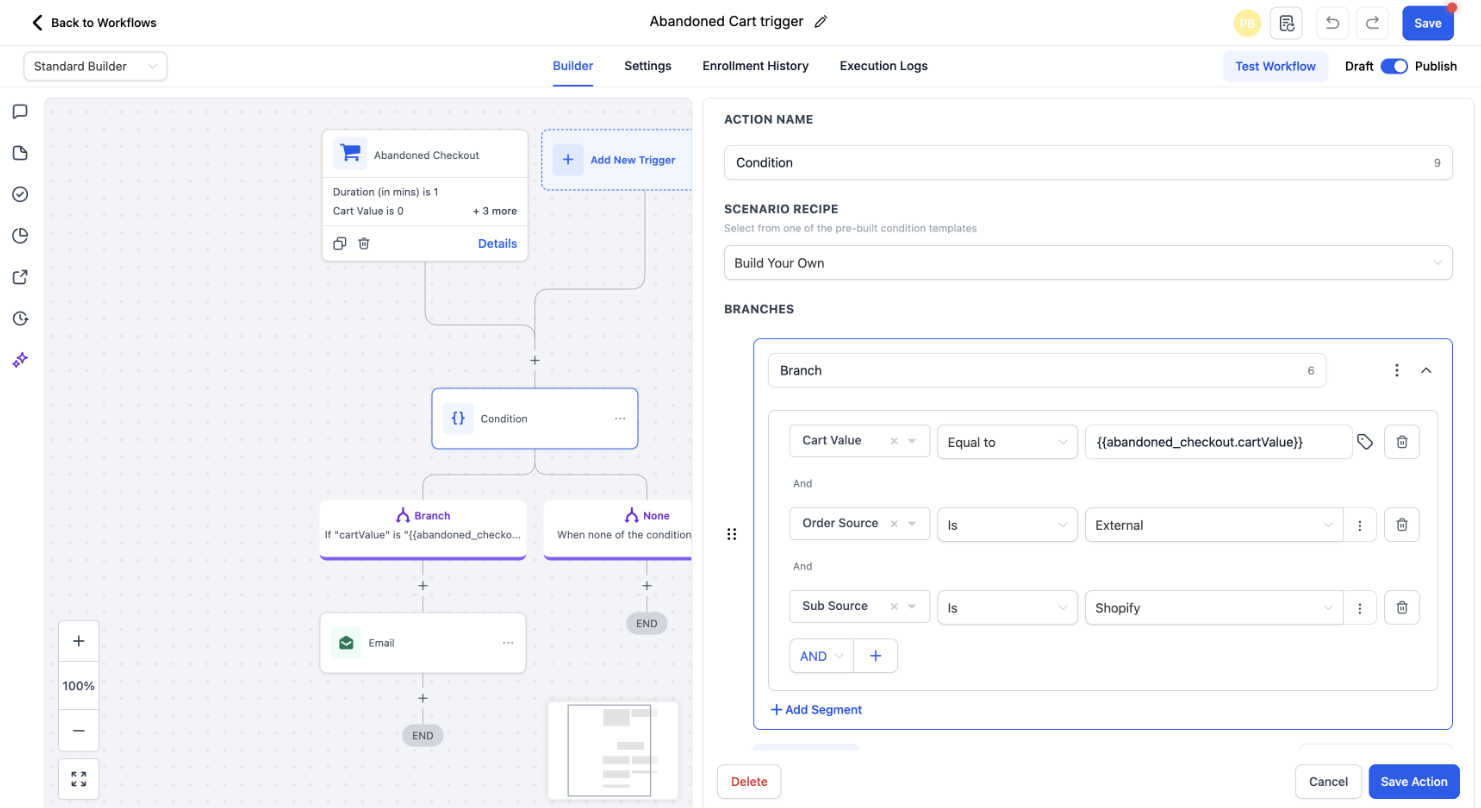Screen dimensions: 1481x808
Task: Delete the Sub Source condition row
Action: (1402, 608)
